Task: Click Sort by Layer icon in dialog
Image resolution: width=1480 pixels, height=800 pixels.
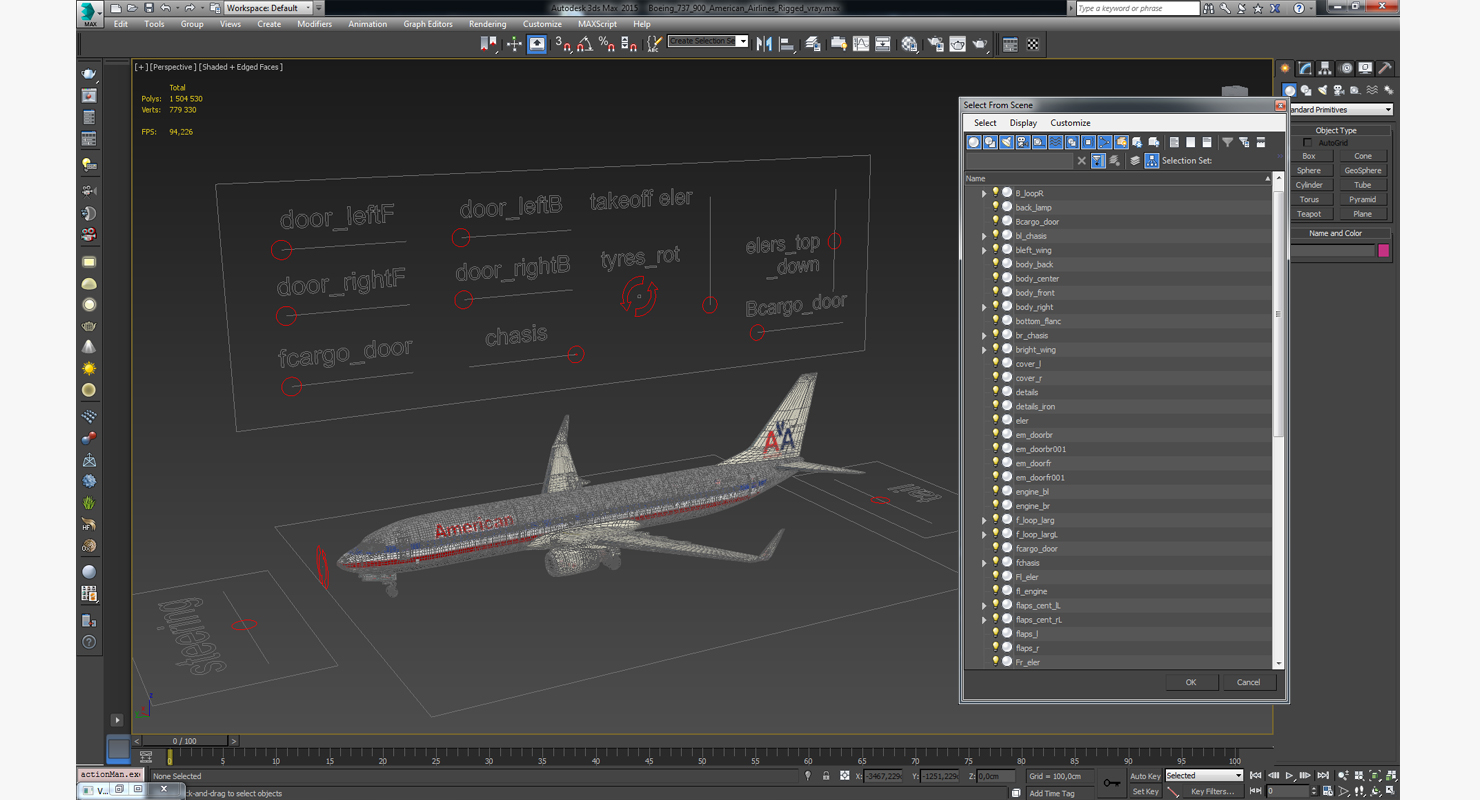Action: coord(1135,160)
